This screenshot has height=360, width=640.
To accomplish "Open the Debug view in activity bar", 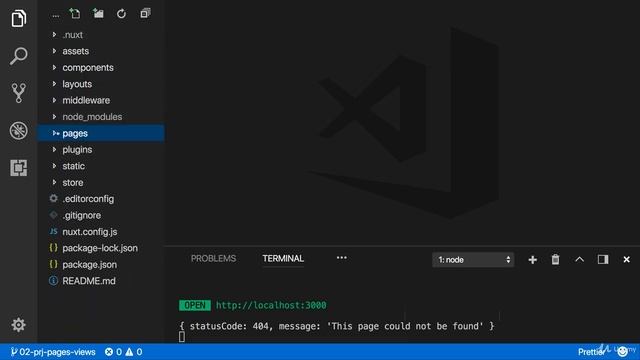I will pos(18,131).
